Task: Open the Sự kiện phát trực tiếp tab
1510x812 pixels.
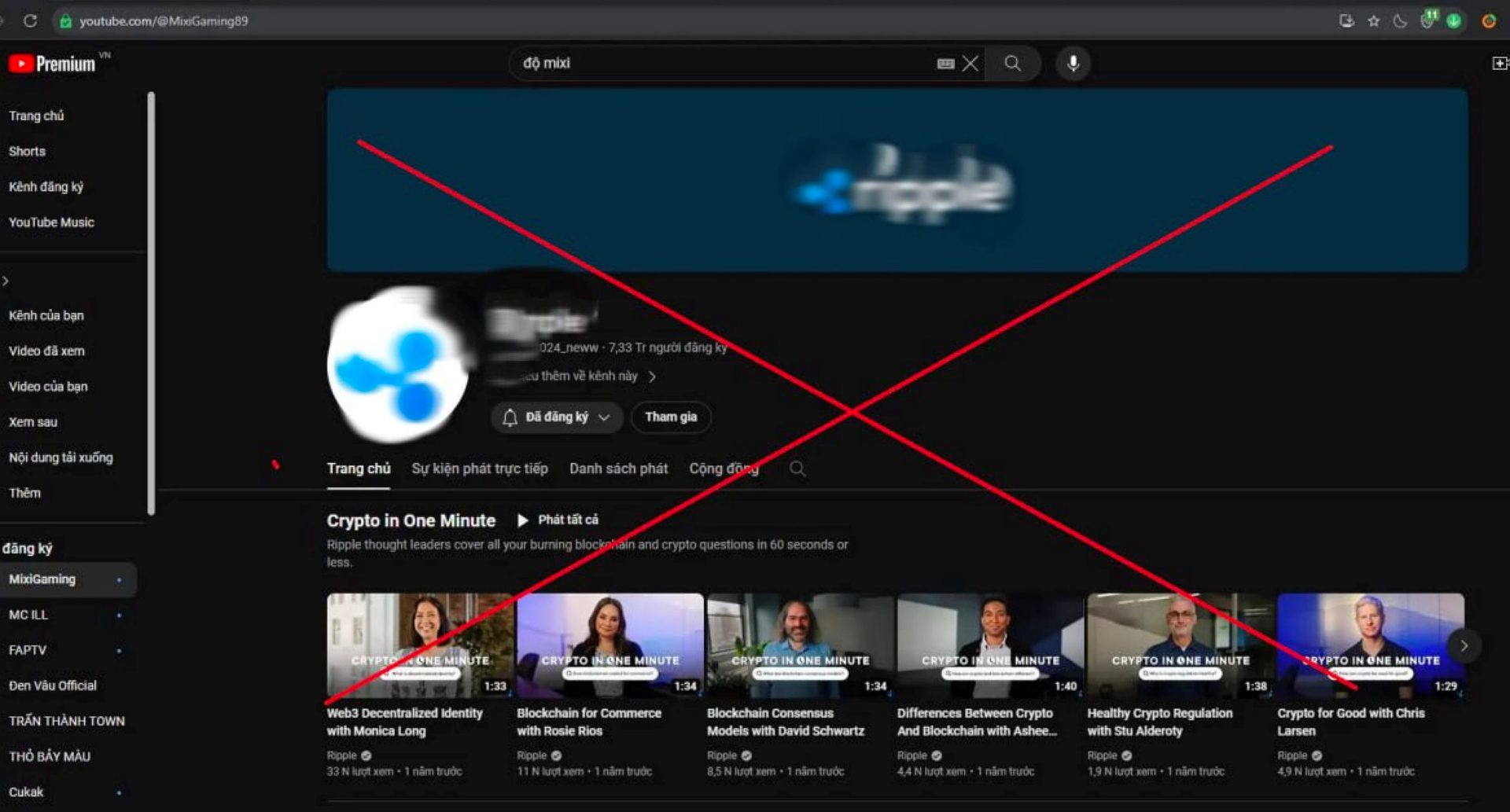Action: coord(479,468)
